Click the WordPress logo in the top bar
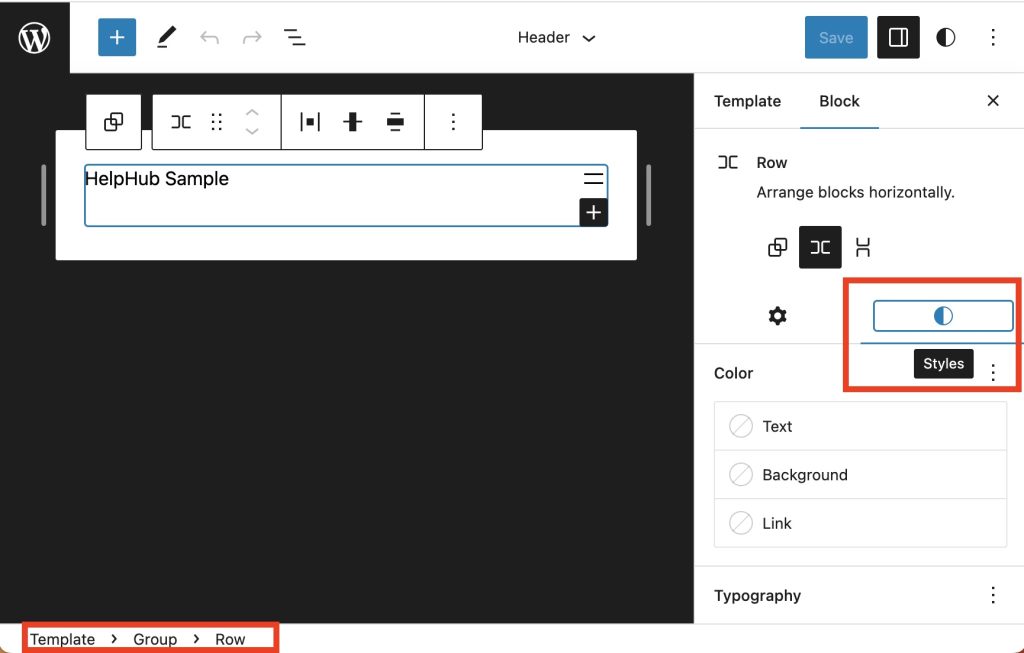 point(35,37)
